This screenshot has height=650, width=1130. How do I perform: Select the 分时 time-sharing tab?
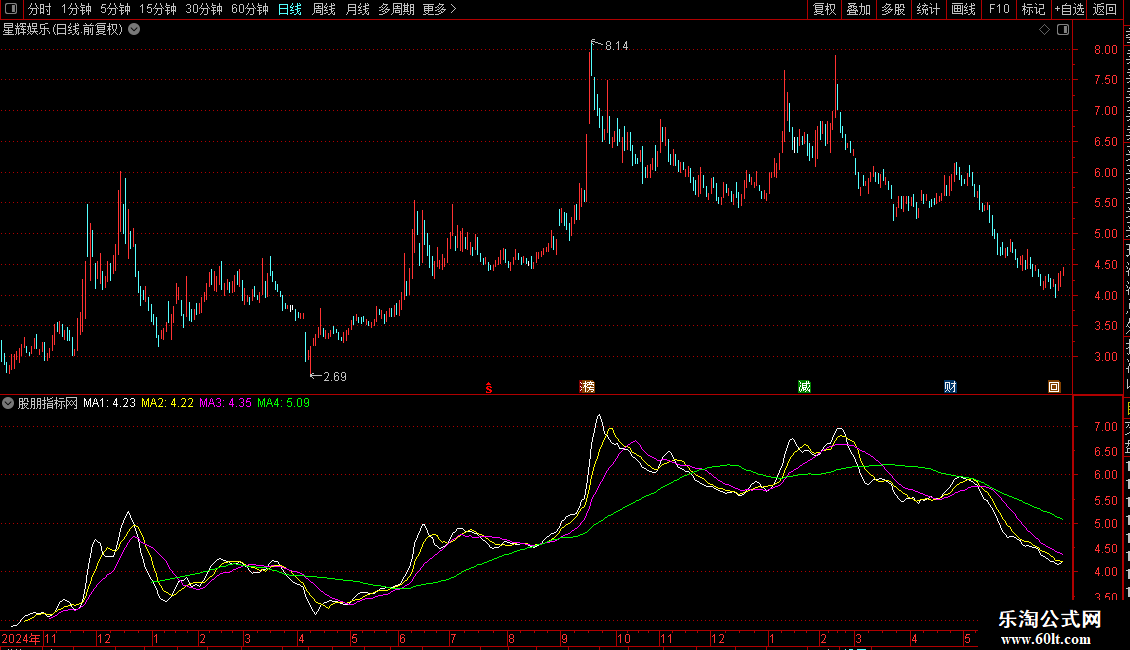click(40, 9)
